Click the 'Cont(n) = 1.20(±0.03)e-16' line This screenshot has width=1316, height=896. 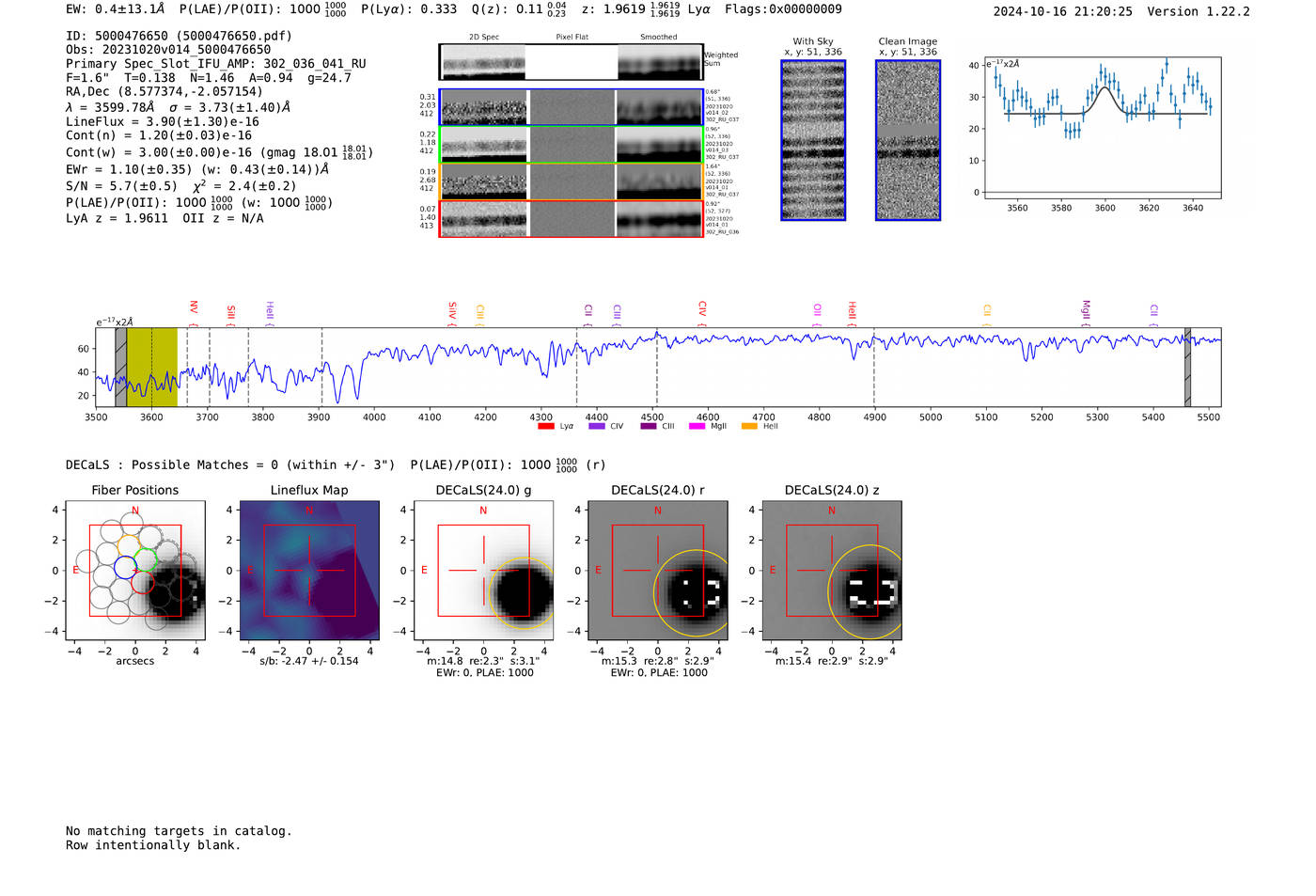pos(159,135)
